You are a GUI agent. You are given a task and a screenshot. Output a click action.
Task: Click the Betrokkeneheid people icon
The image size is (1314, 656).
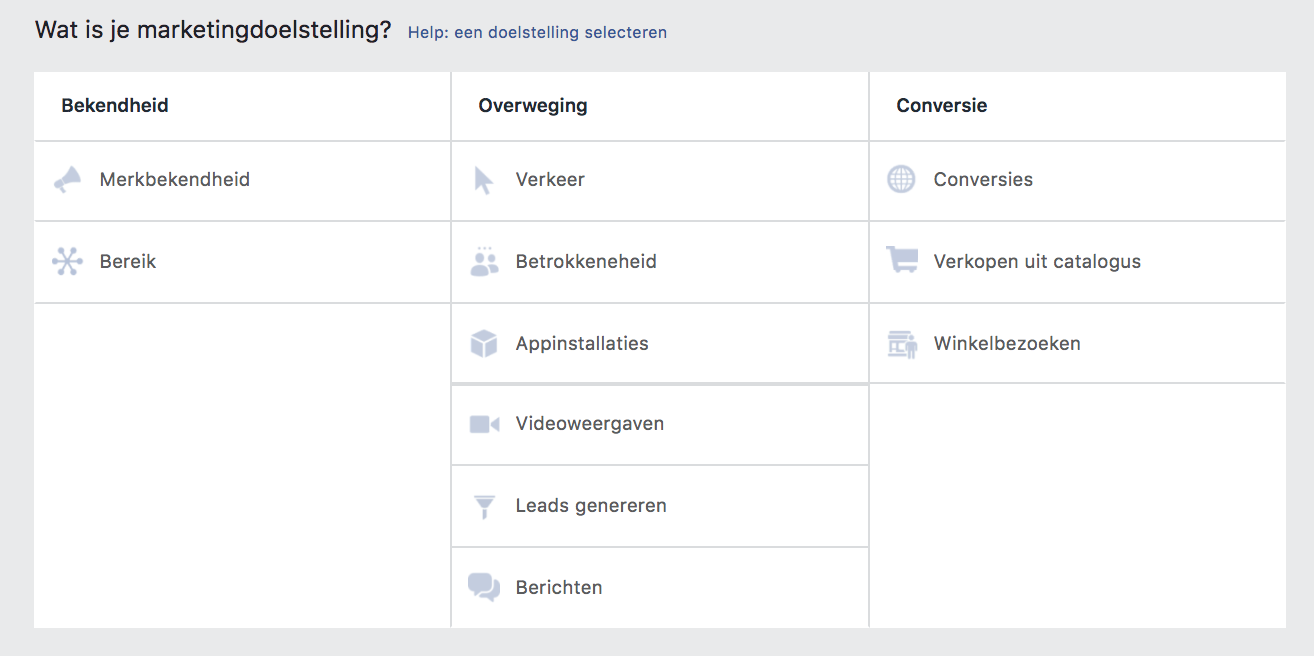coord(484,261)
